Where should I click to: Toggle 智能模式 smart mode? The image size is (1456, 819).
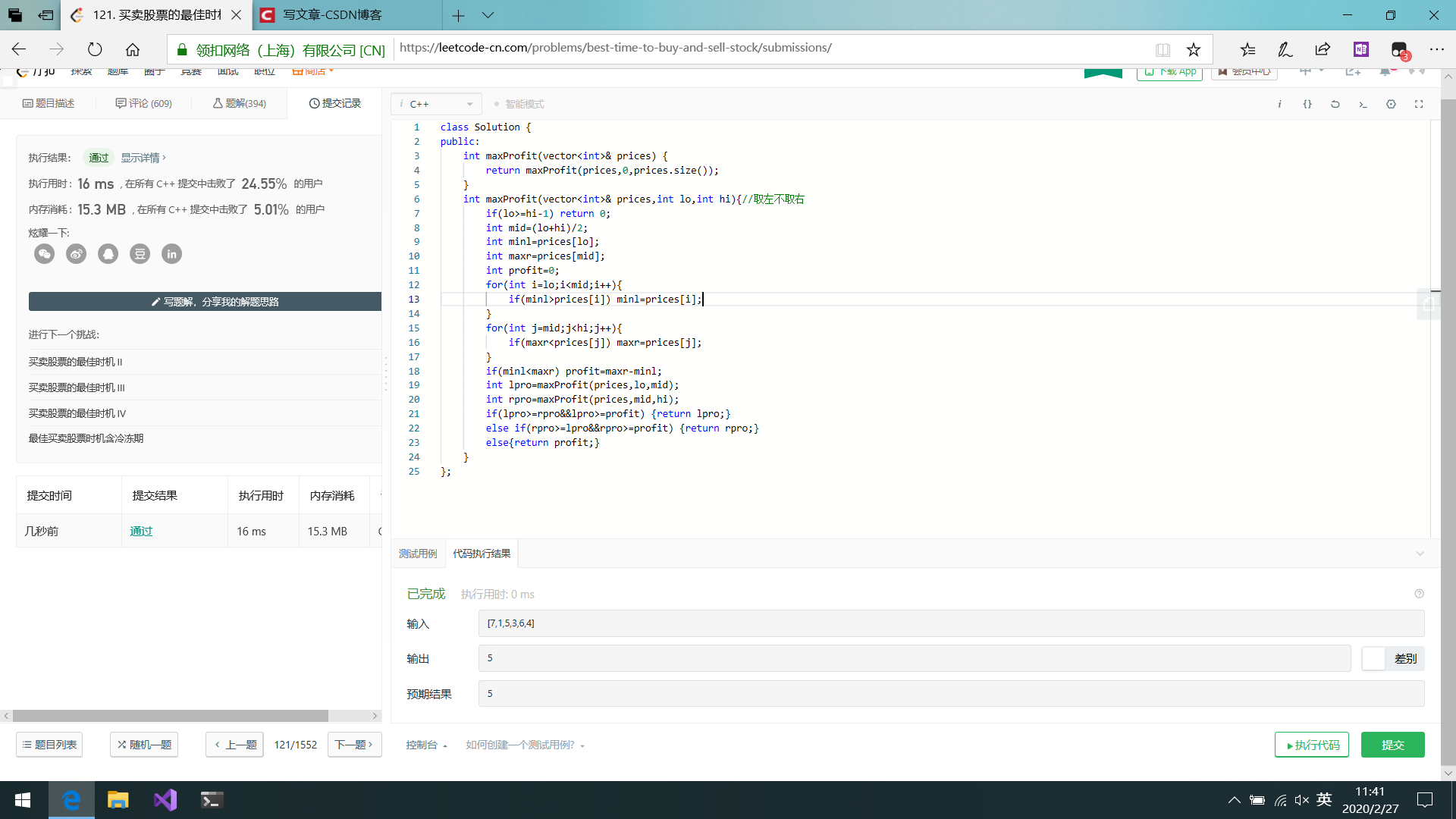coord(519,104)
